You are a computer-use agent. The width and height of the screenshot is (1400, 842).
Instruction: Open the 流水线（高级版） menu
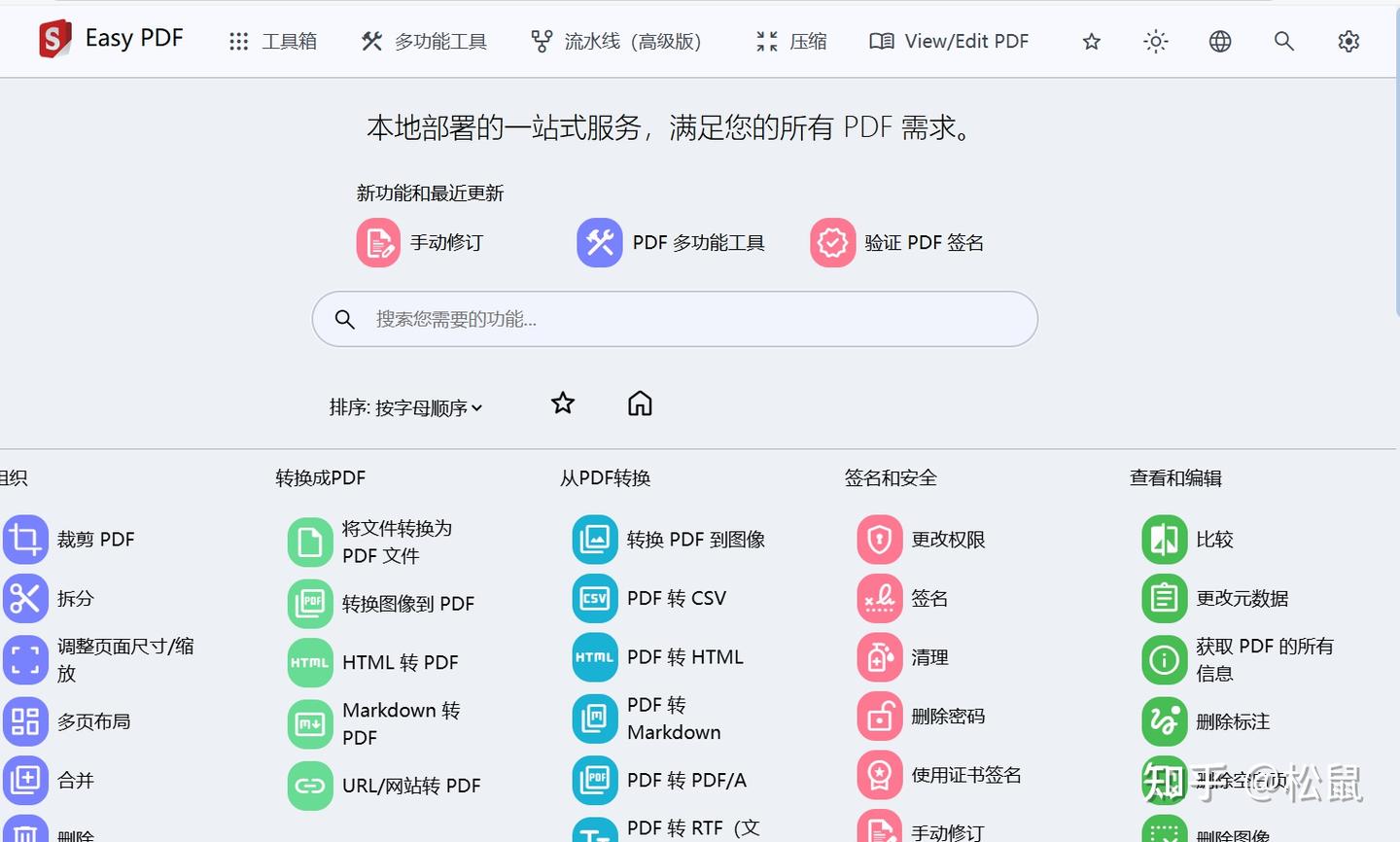616,41
